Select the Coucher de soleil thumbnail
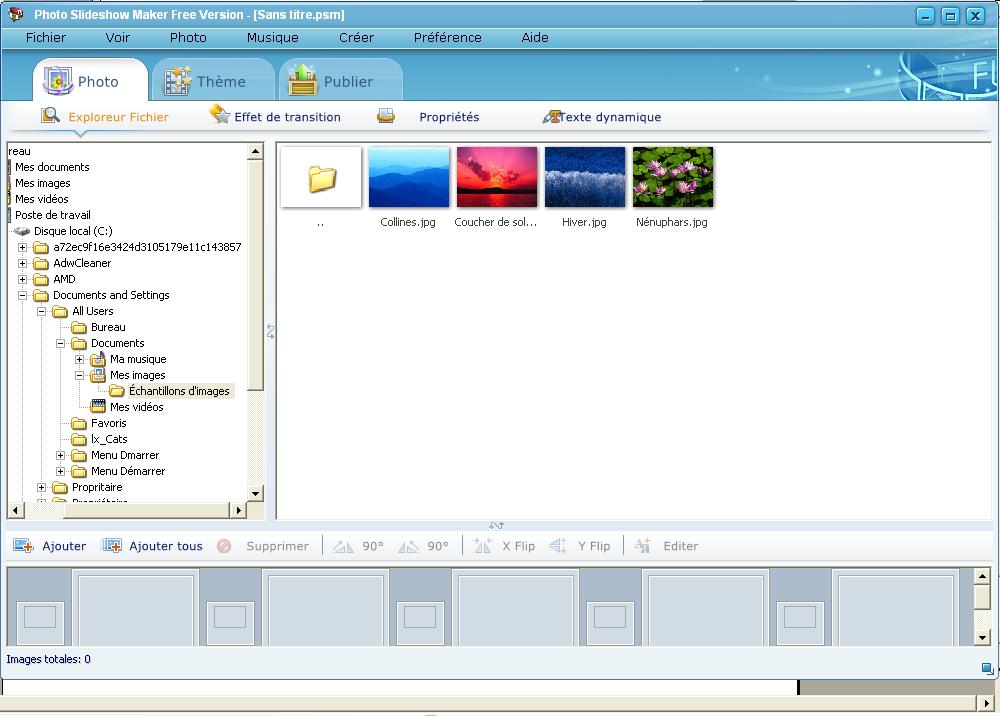The image size is (1000, 716). [496, 178]
